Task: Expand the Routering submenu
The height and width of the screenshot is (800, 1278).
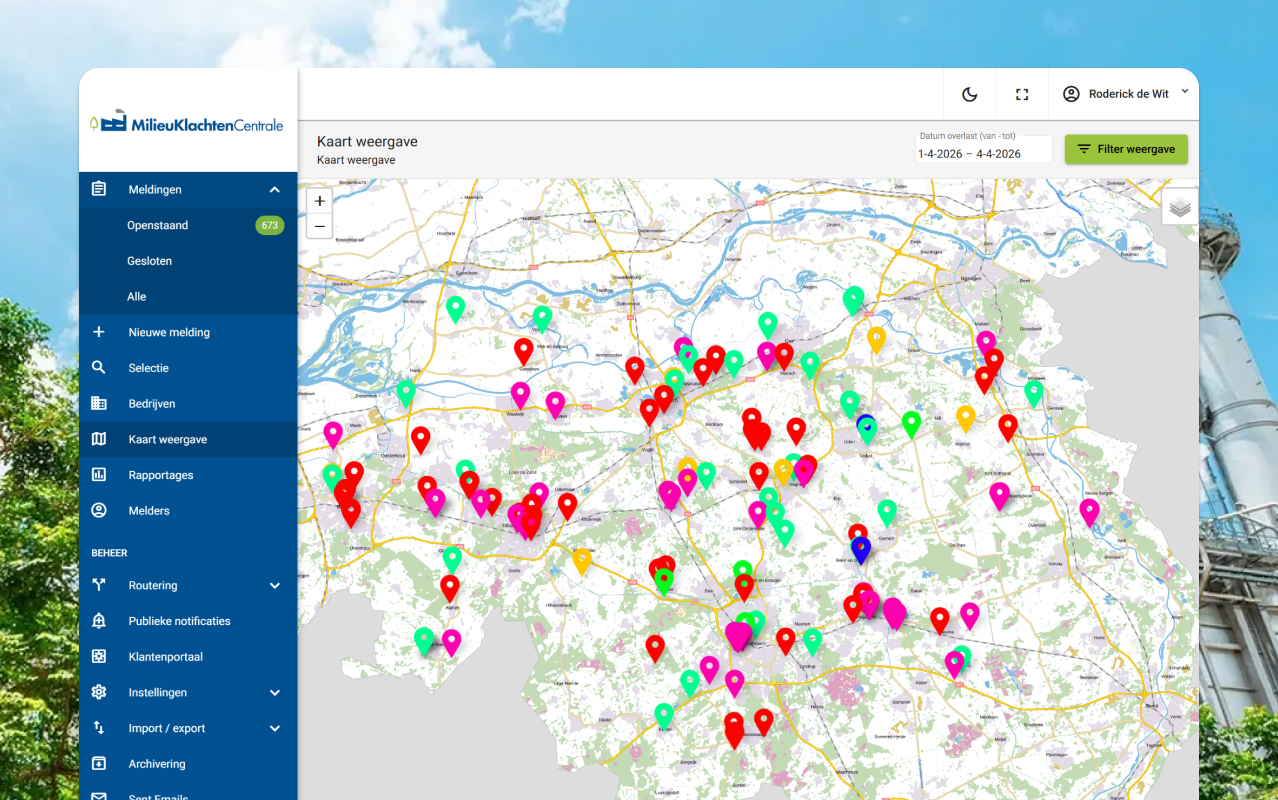Action: pyautogui.click(x=275, y=585)
